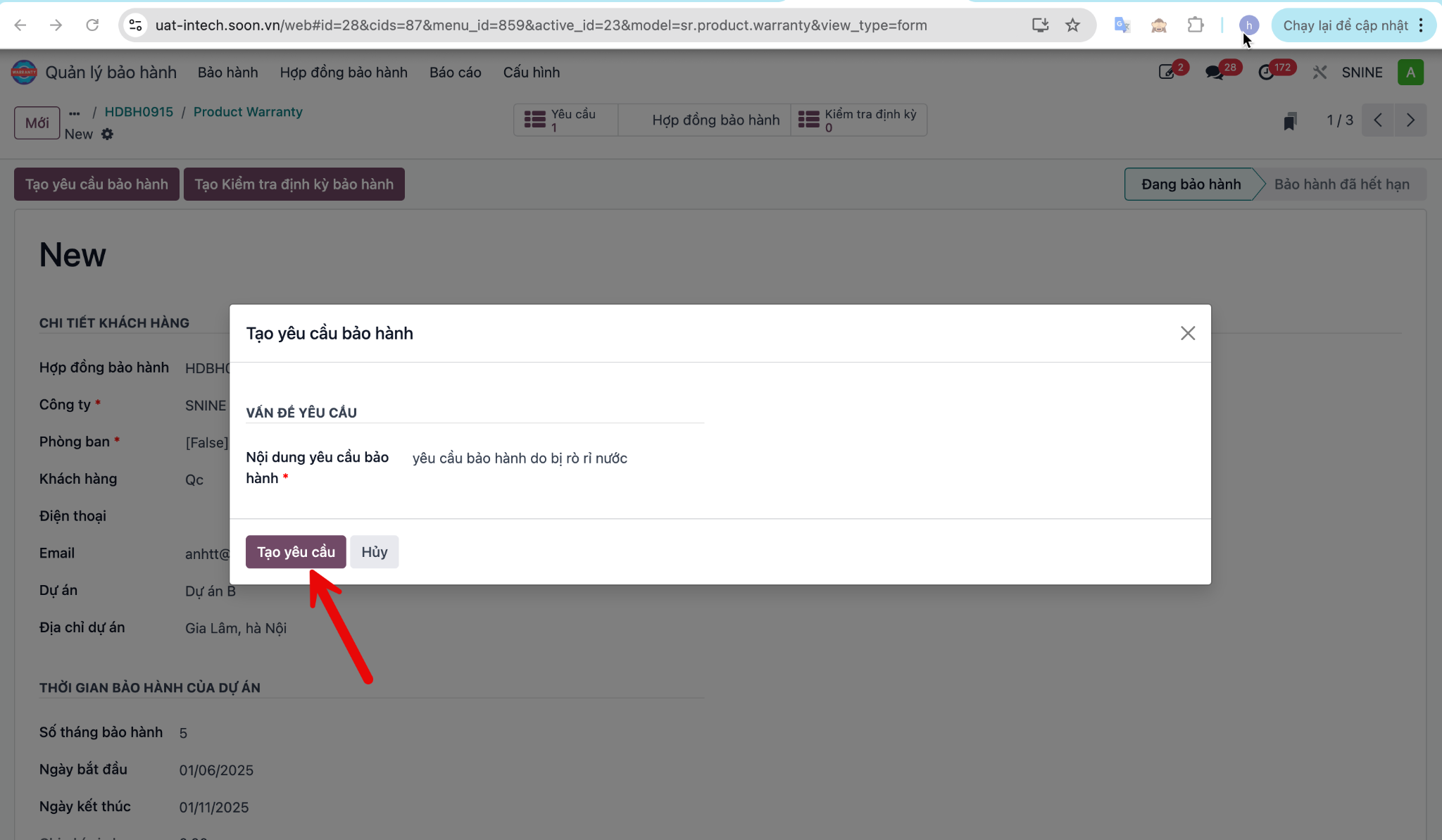This screenshot has width=1442, height=840.
Task: Bookmark page with the star icon
Action: tap(1072, 25)
